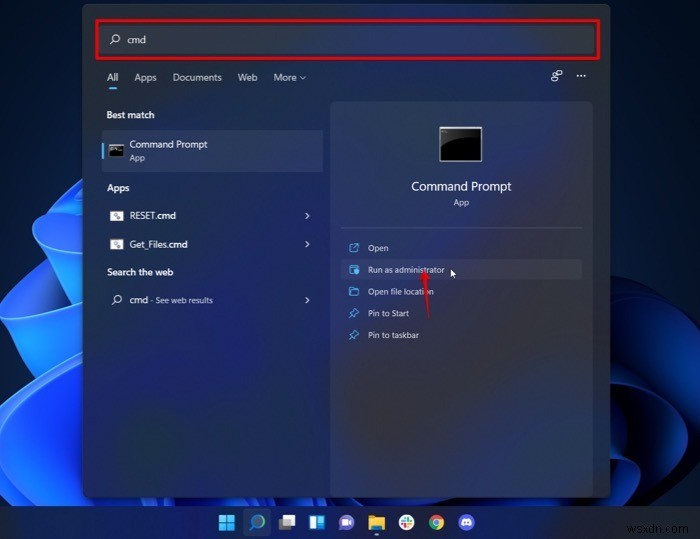Viewport: 700px width, 539px height.
Task: Click the Open action icon
Action: (354, 248)
